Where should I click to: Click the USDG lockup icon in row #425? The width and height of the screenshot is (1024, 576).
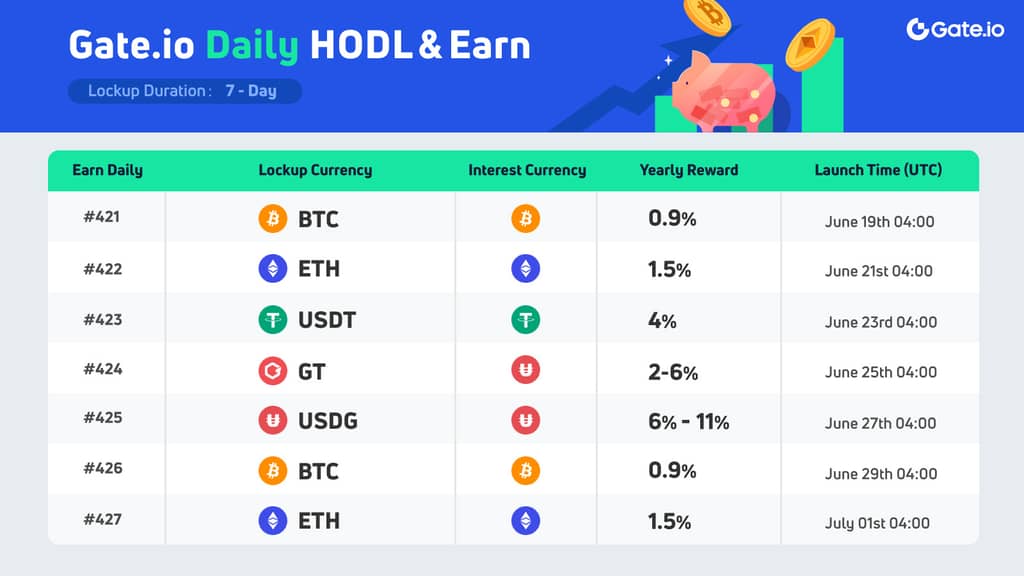(273, 421)
